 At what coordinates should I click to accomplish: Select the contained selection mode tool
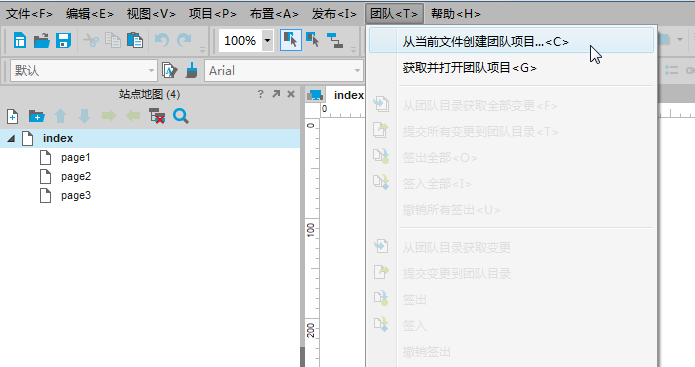coord(312,41)
